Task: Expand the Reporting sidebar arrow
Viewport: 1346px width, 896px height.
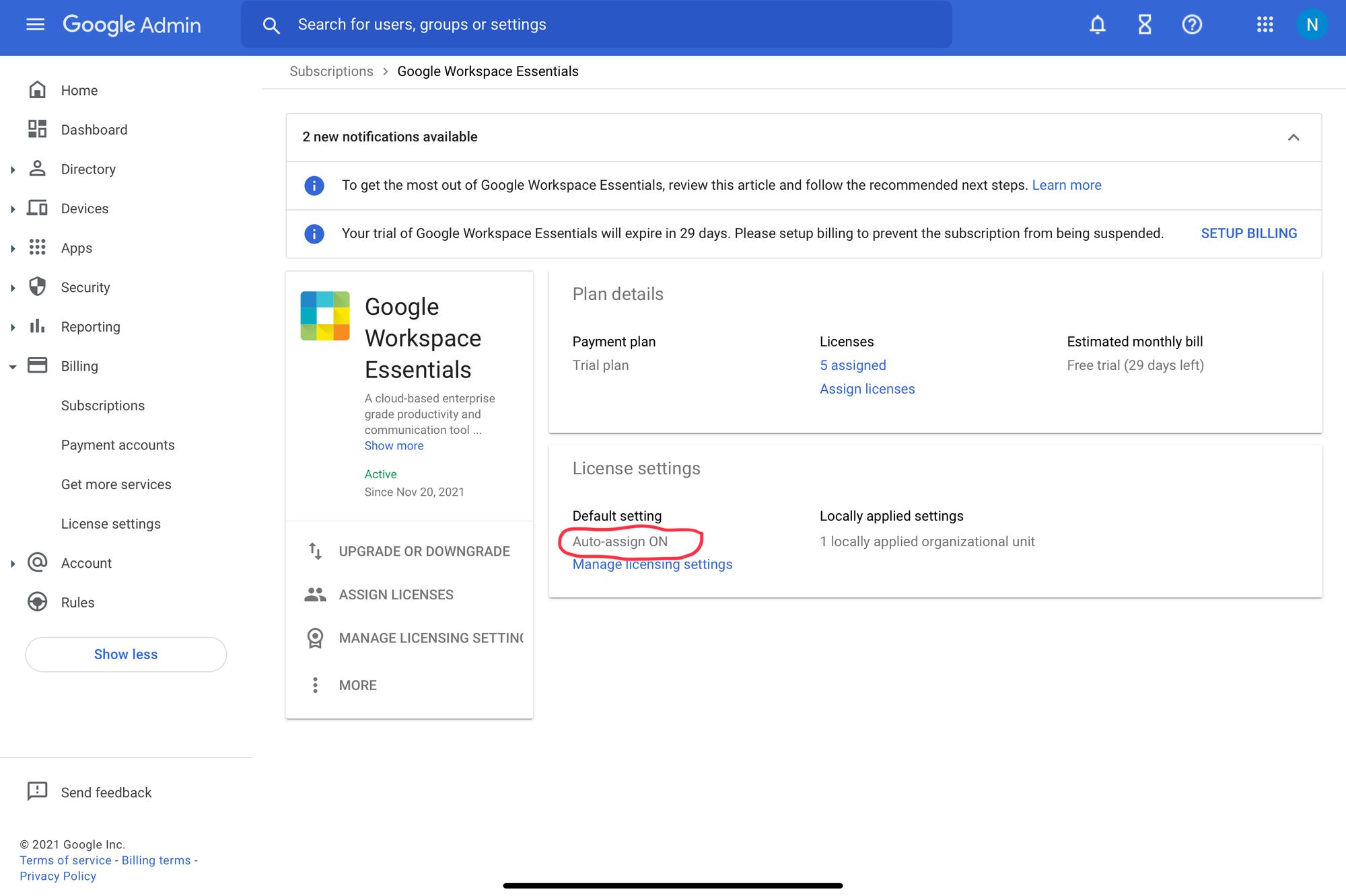Action: point(13,328)
